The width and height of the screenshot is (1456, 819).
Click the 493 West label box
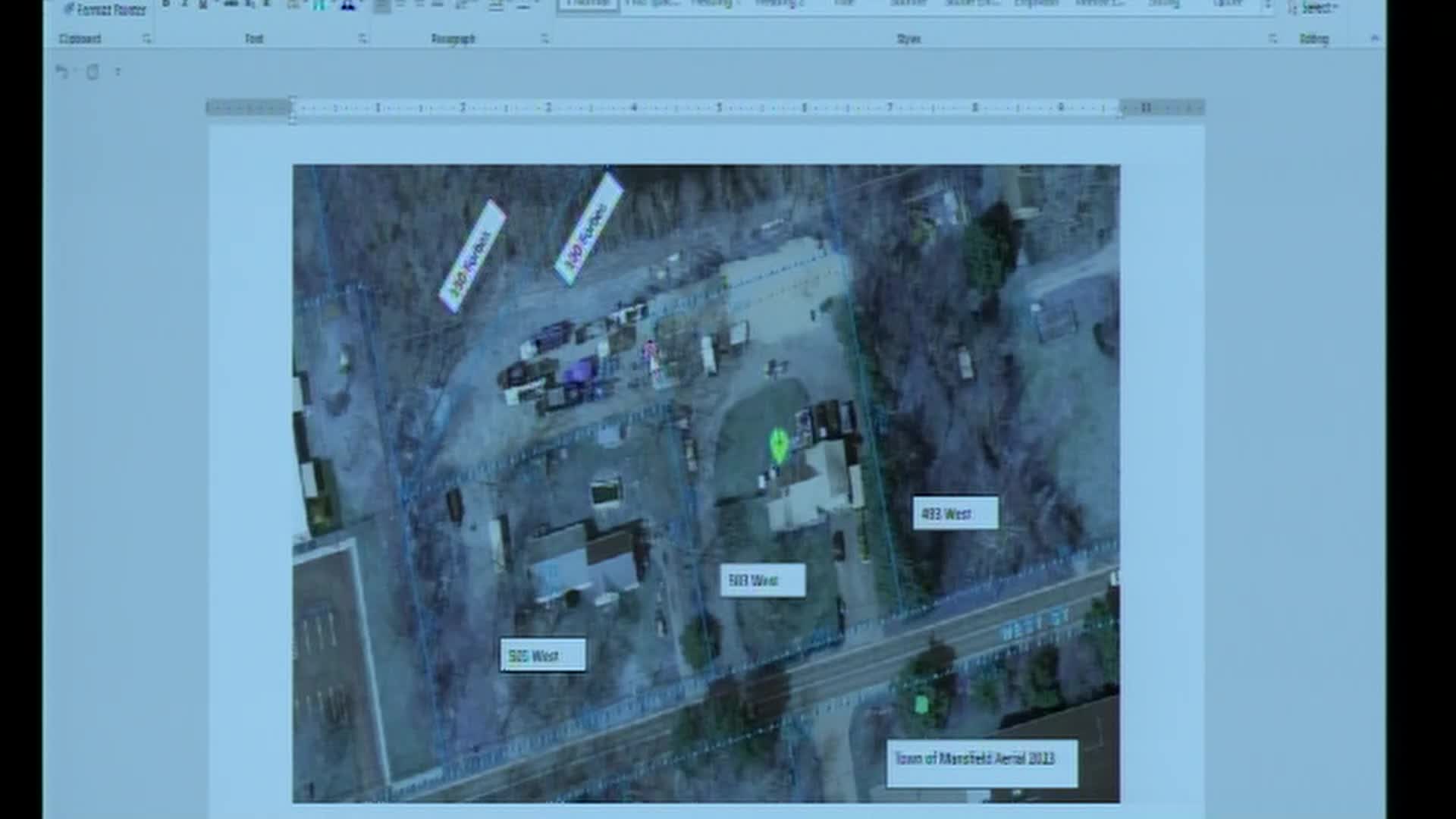(x=955, y=513)
